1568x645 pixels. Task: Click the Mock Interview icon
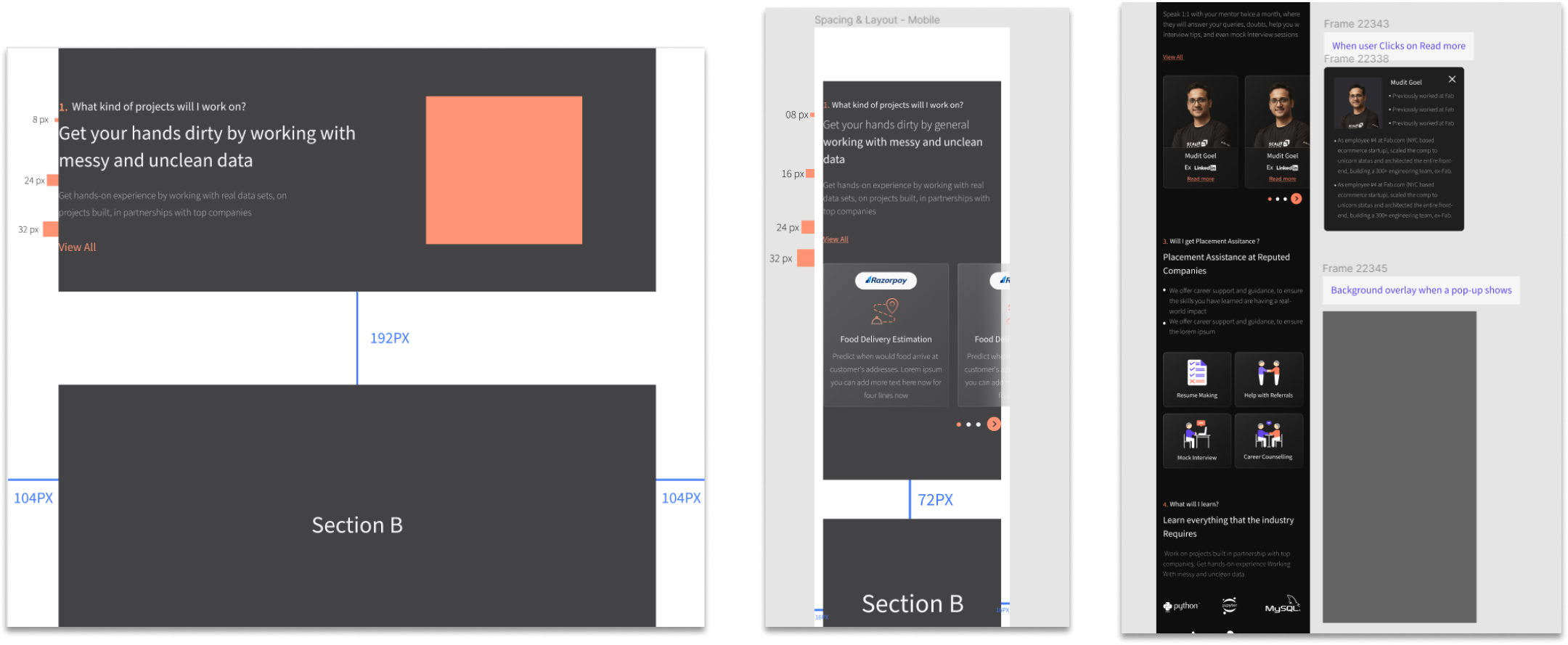click(x=1196, y=434)
